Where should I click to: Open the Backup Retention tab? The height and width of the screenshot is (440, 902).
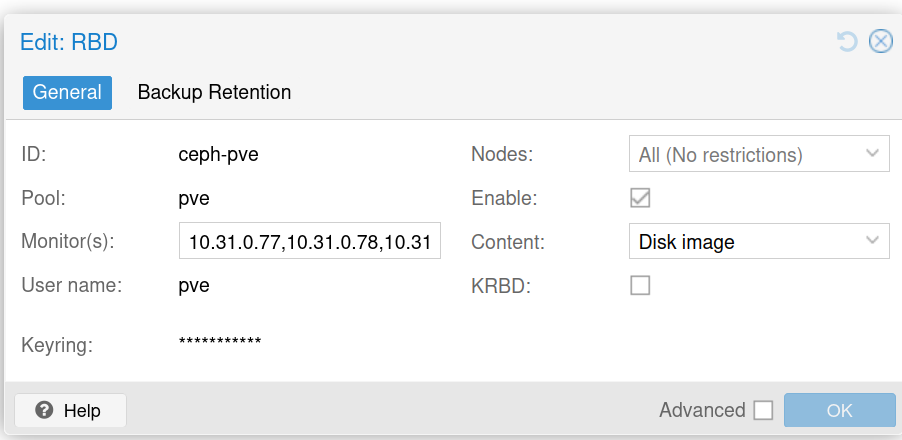[x=214, y=93]
